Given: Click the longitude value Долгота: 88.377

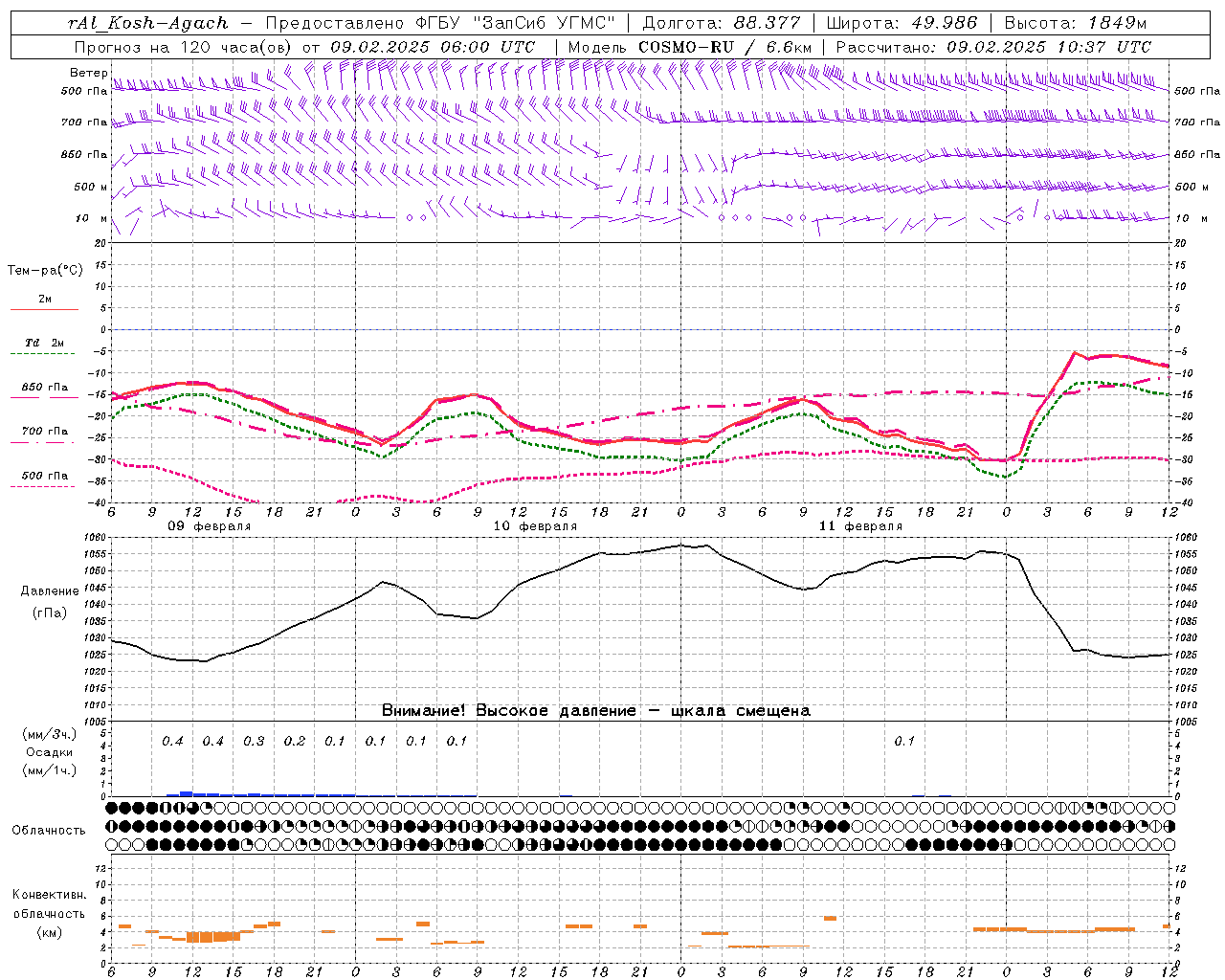Looking at the screenshot, I should coord(722,23).
